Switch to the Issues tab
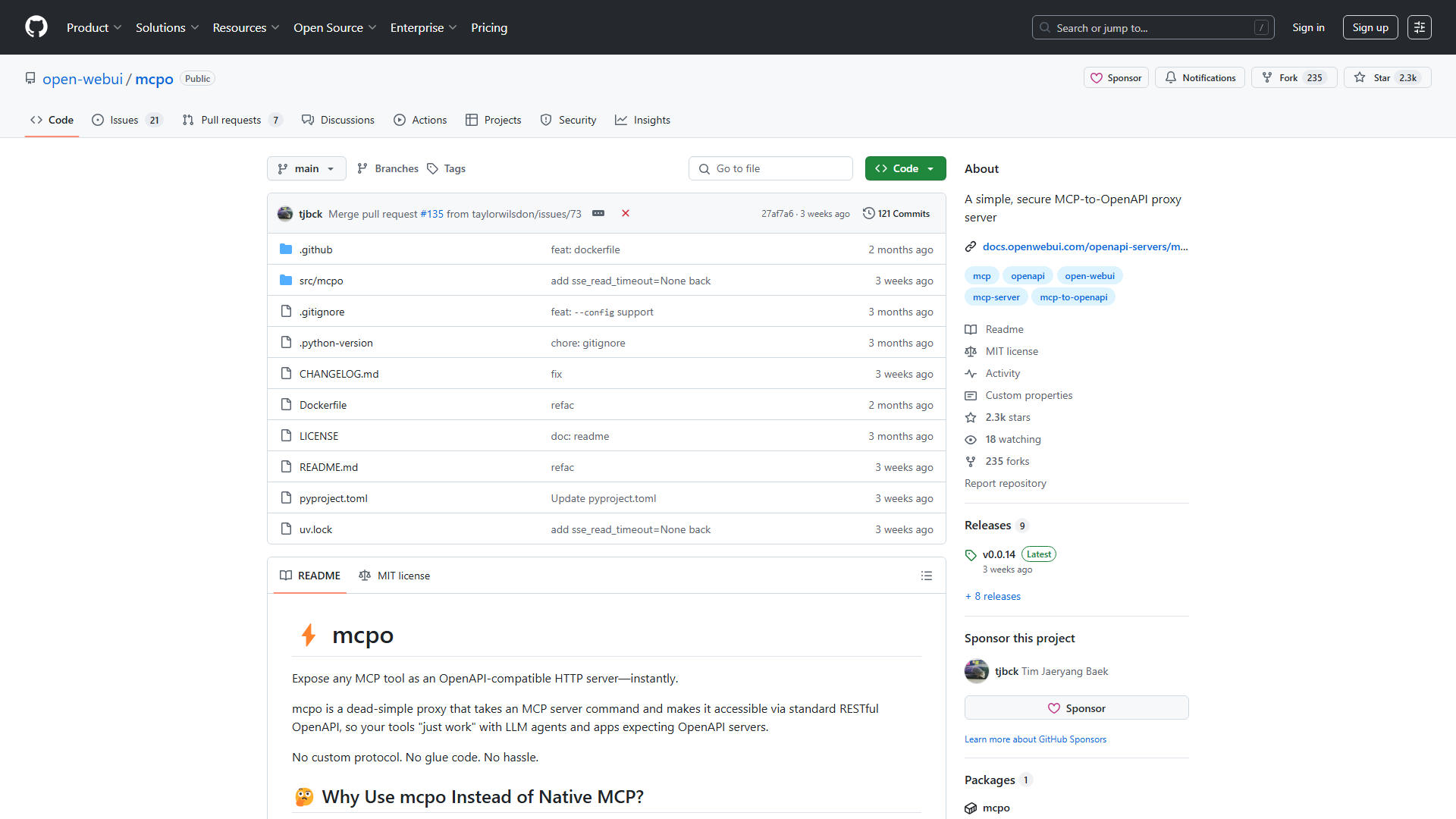 pos(127,120)
